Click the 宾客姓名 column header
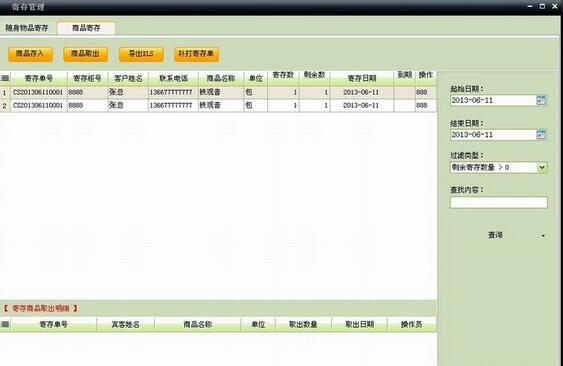 [125, 325]
